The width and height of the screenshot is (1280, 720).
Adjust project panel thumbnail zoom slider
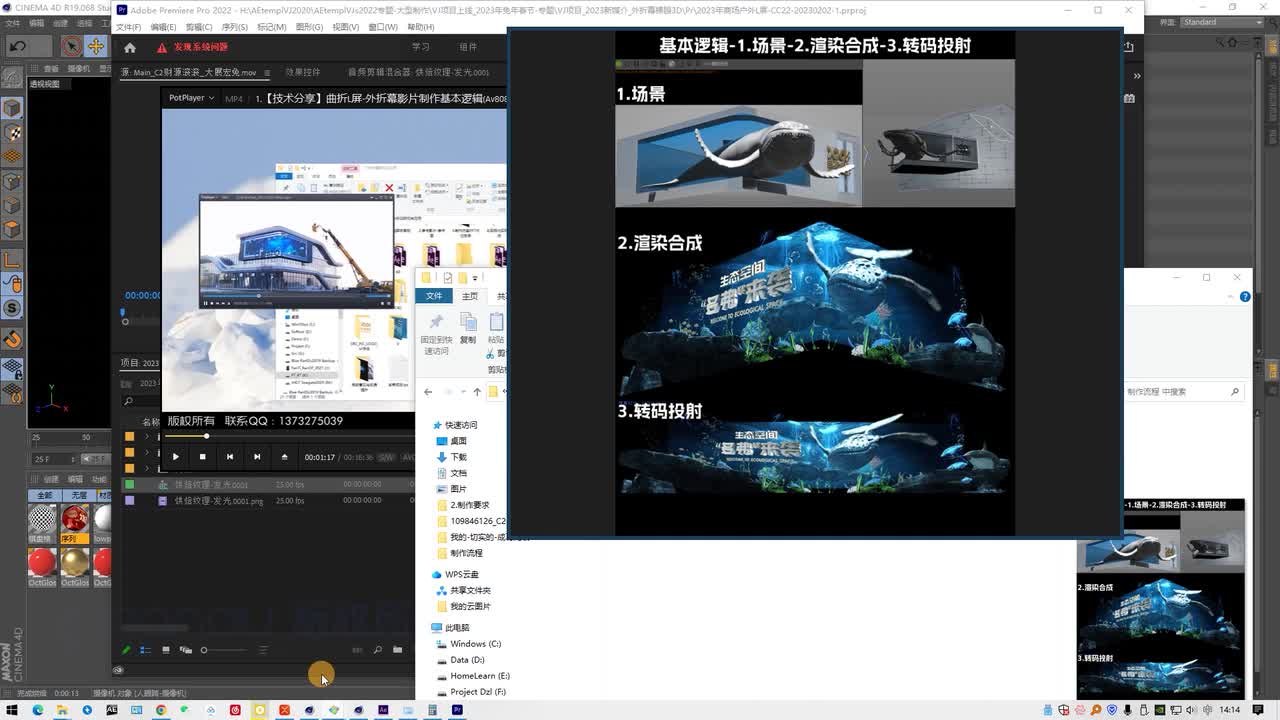tap(222, 650)
